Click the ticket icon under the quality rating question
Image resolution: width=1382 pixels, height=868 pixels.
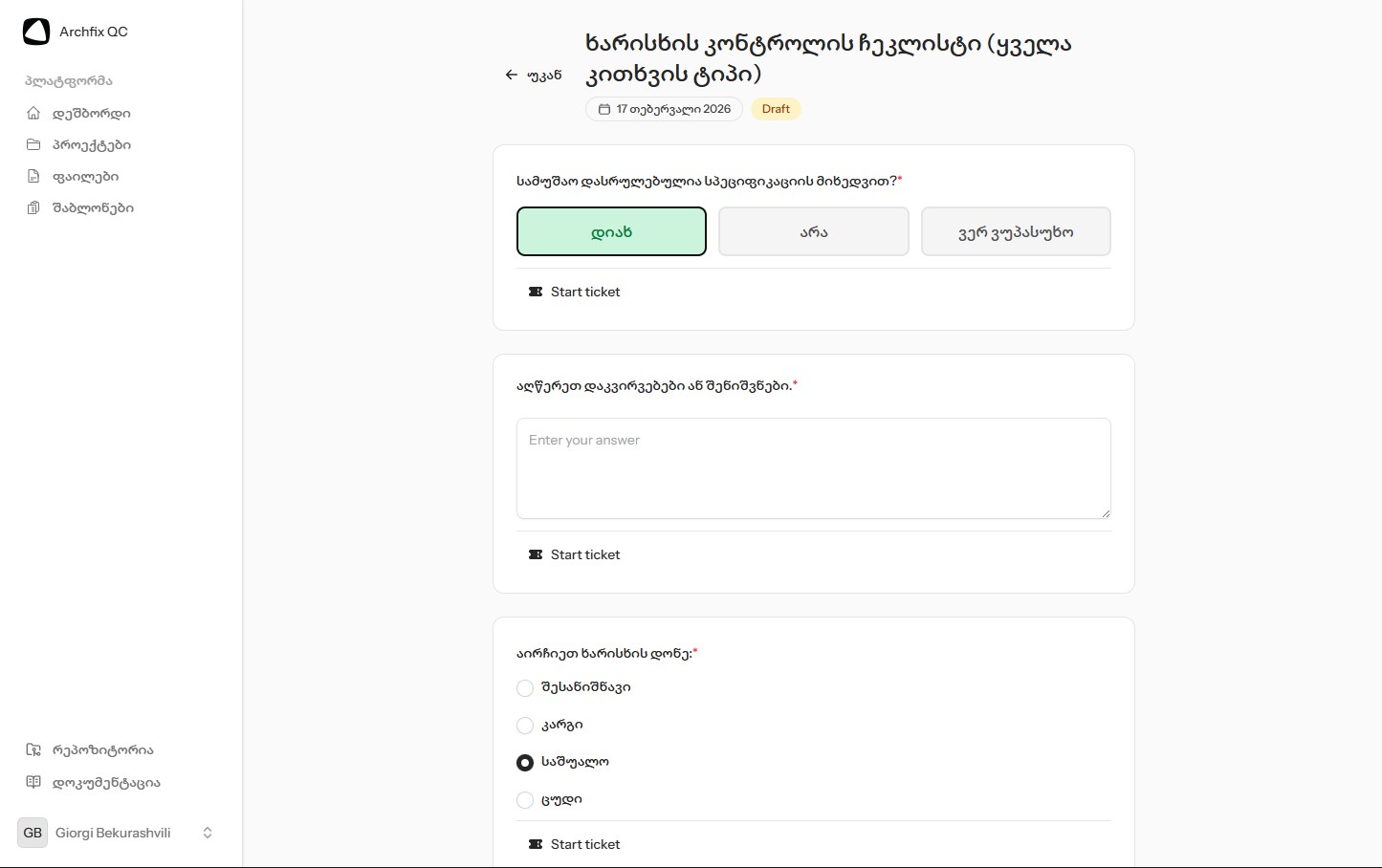536,843
